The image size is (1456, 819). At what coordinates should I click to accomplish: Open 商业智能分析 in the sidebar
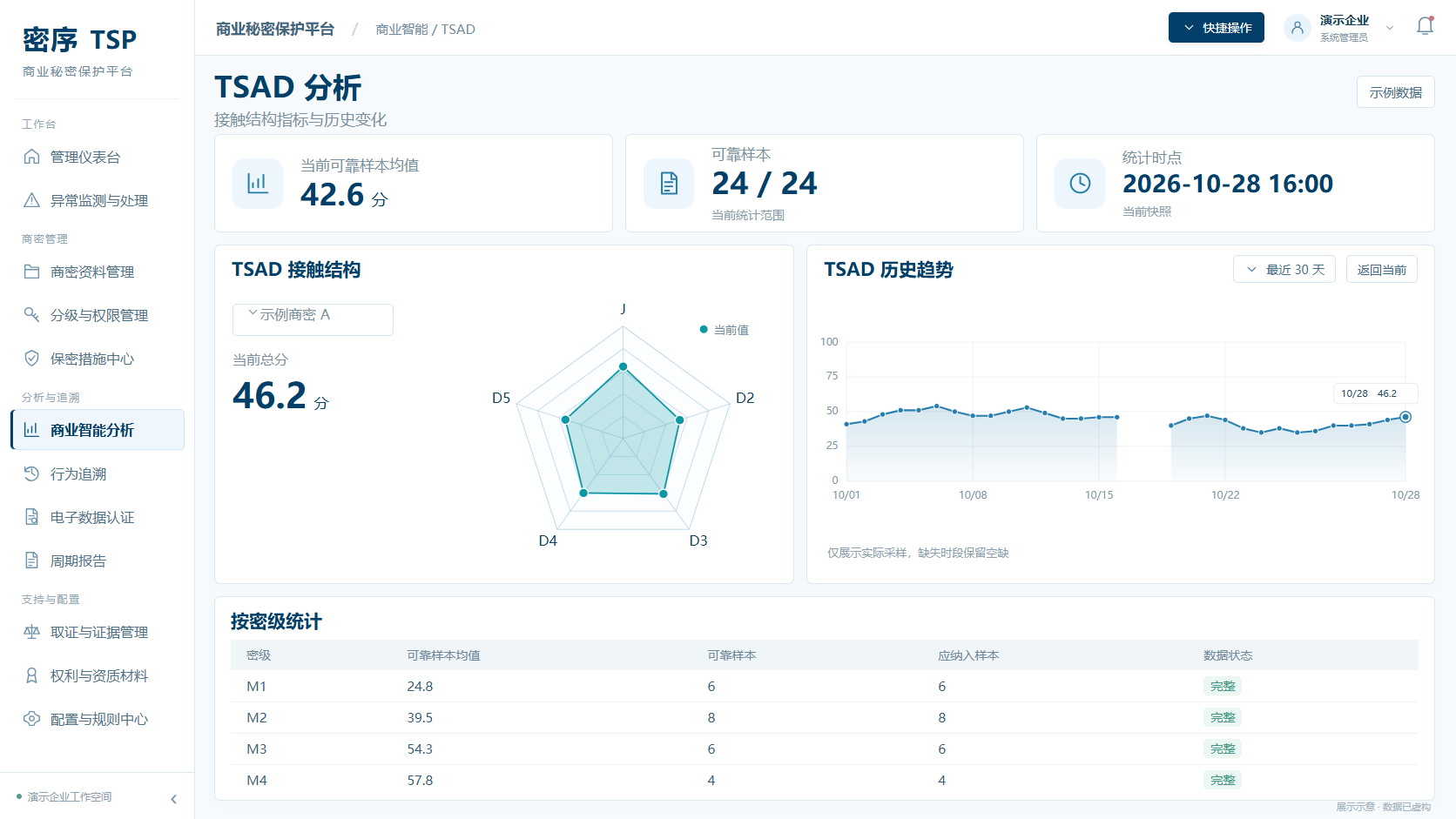coord(98,430)
